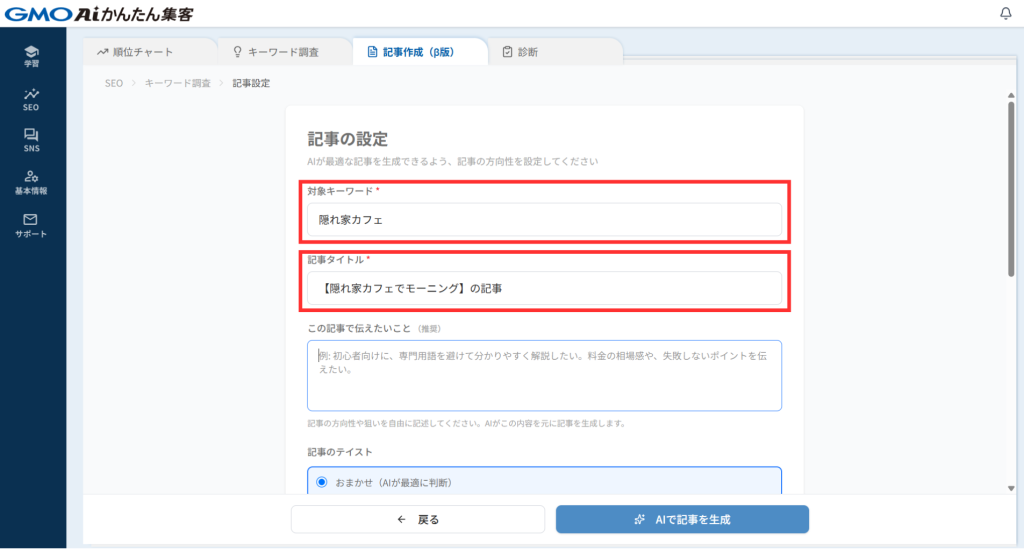Switch to the 順位チャート tab
Screen dimensions: 1024x552
click(x=135, y=52)
